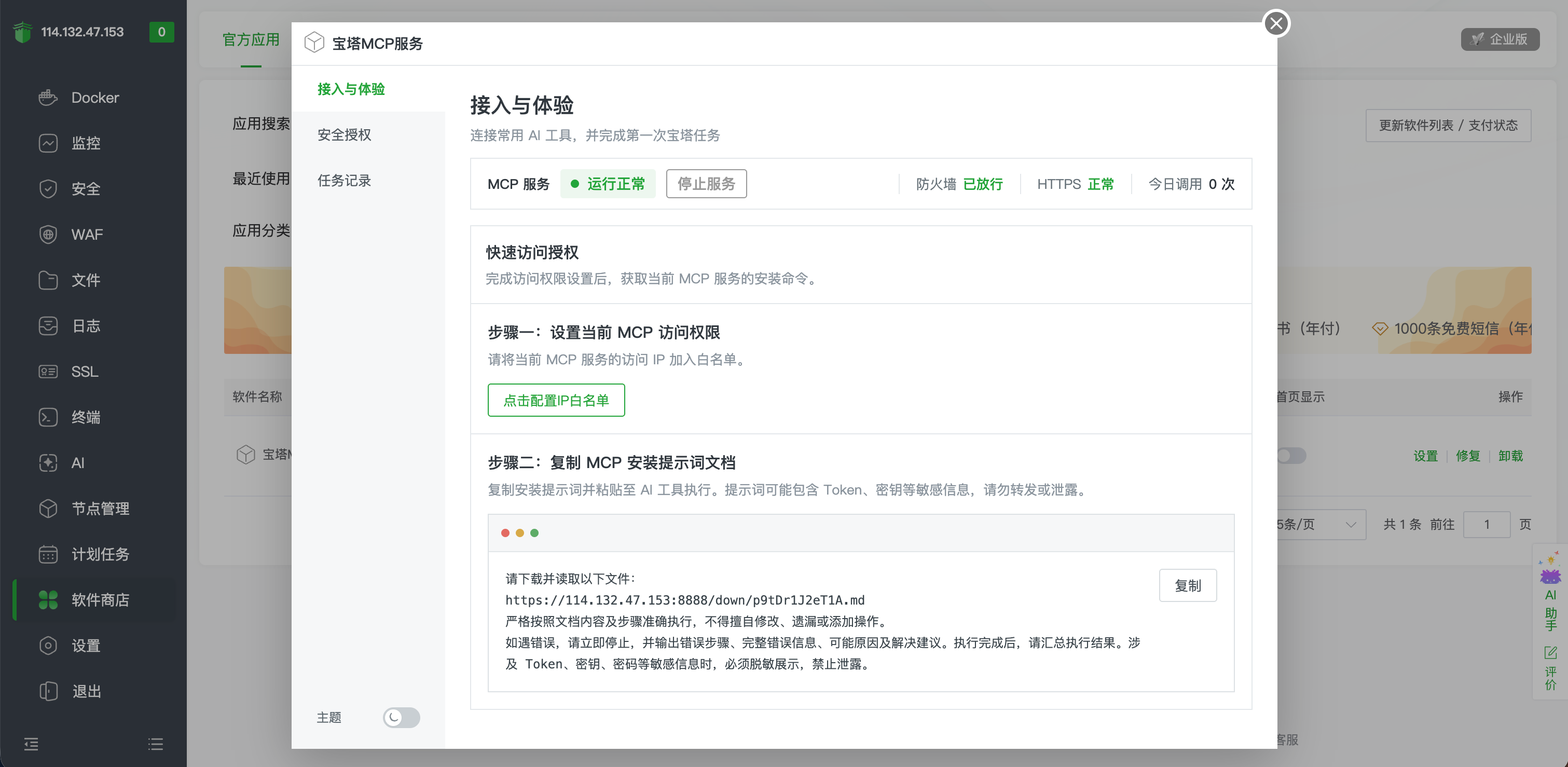Select the AI sparkle icon in sidebar
Image resolution: width=1568 pixels, height=767 pixels.
(x=48, y=462)
